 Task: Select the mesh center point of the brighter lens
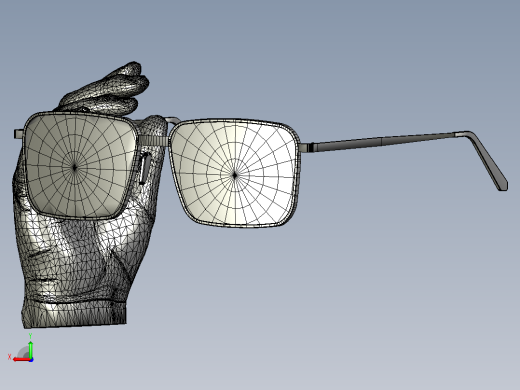(235, 175)
